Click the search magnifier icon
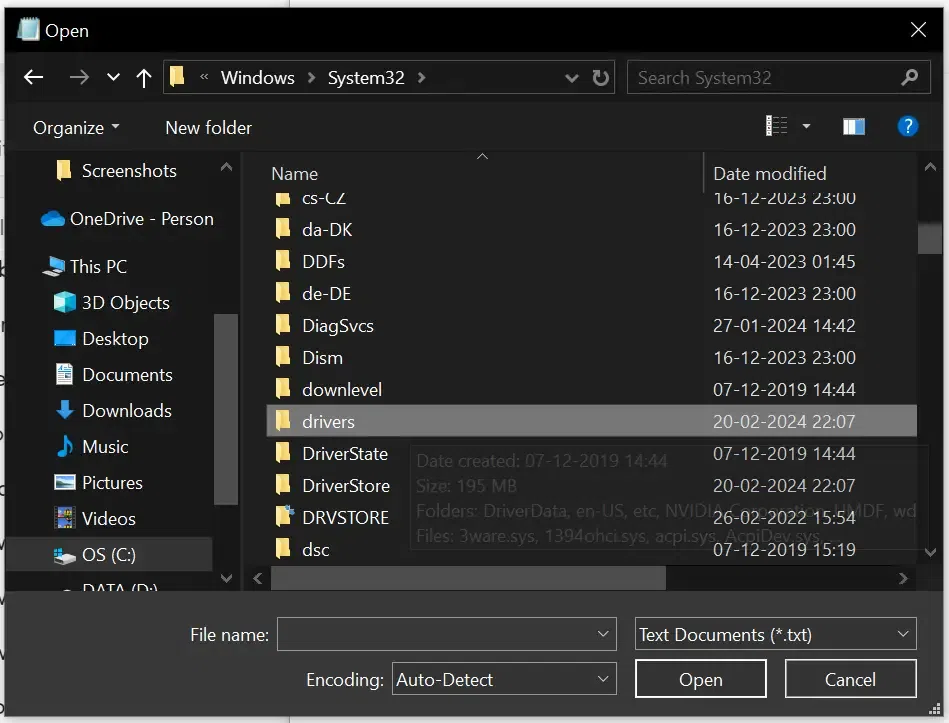The height and width of the screenshot is (723, 949). (x=910, y=77)
